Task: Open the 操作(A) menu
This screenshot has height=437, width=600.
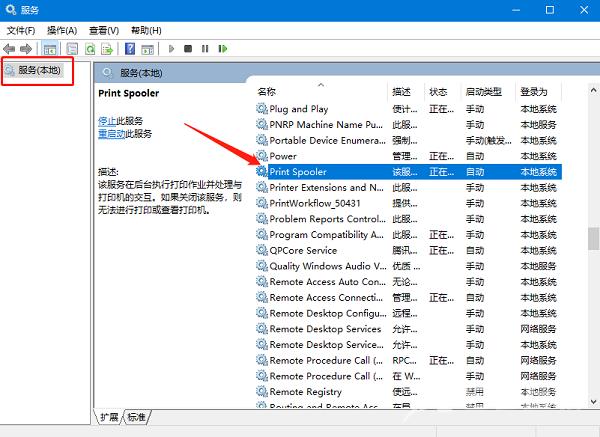Action: coord(62,30)
